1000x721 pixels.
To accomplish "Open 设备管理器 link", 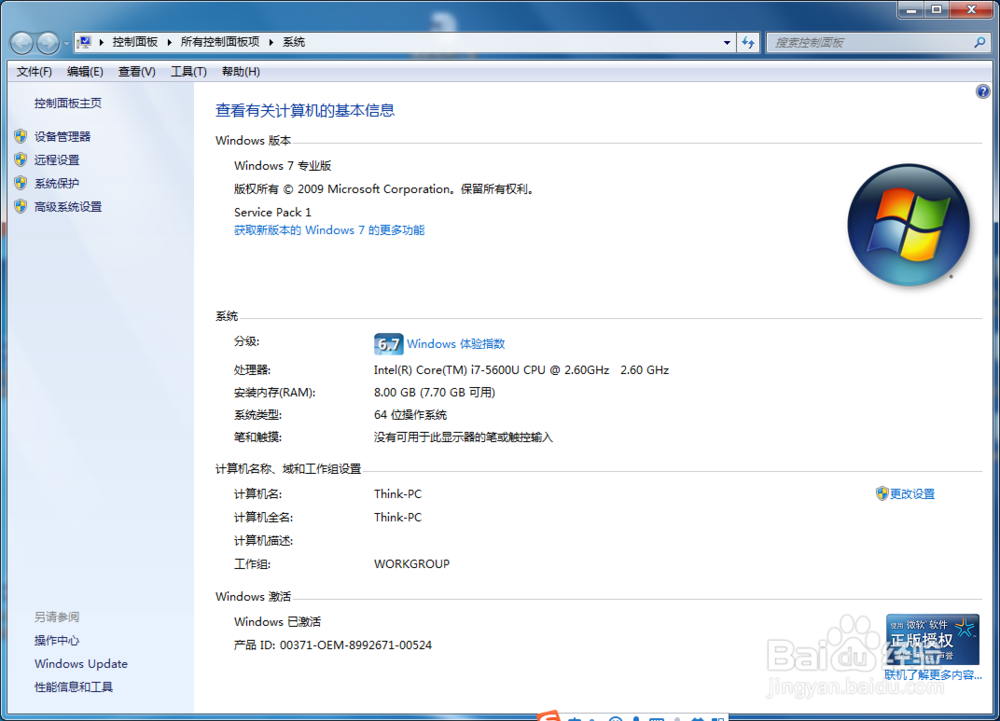I will (62, 136).
